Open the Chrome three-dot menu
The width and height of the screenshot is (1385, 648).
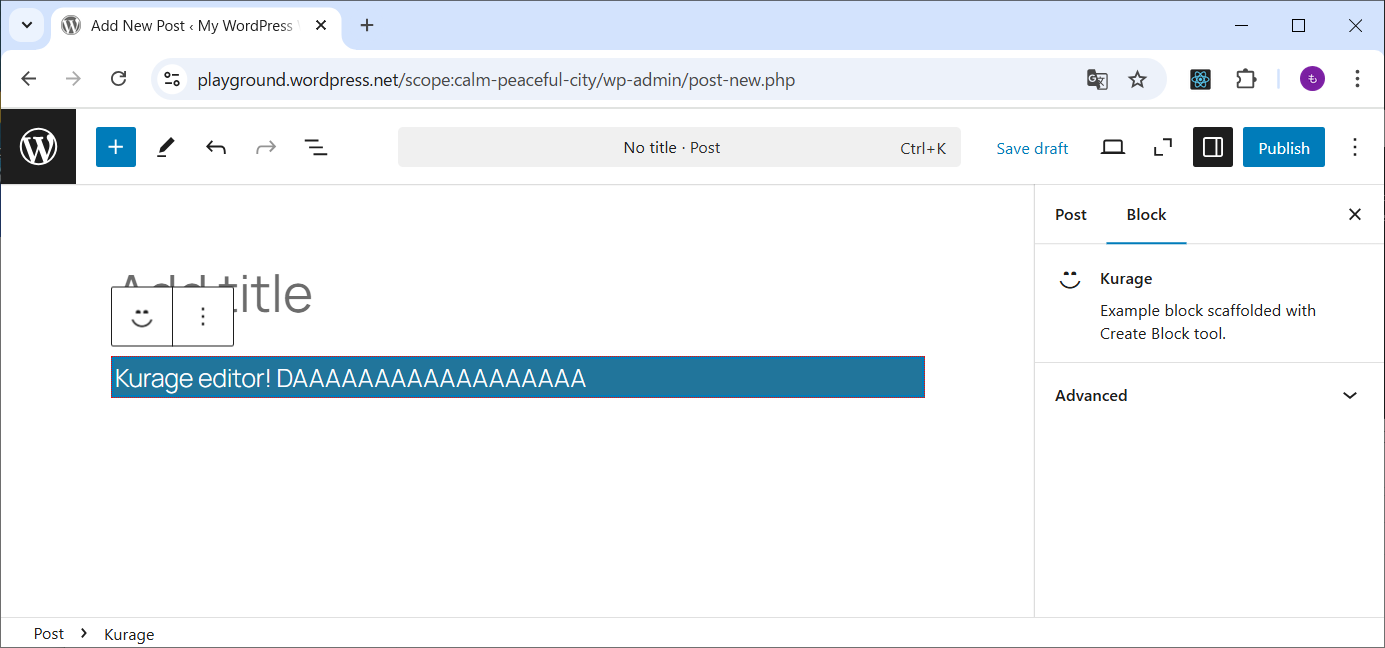click(x=1357, y=79)
